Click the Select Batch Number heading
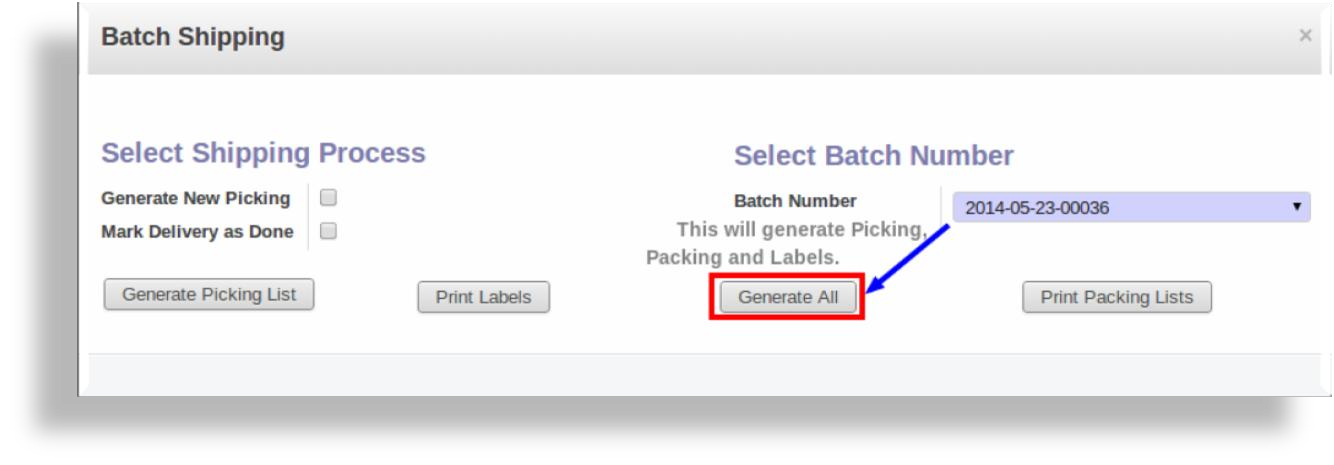1334x465 pixels. pos(874,156)
